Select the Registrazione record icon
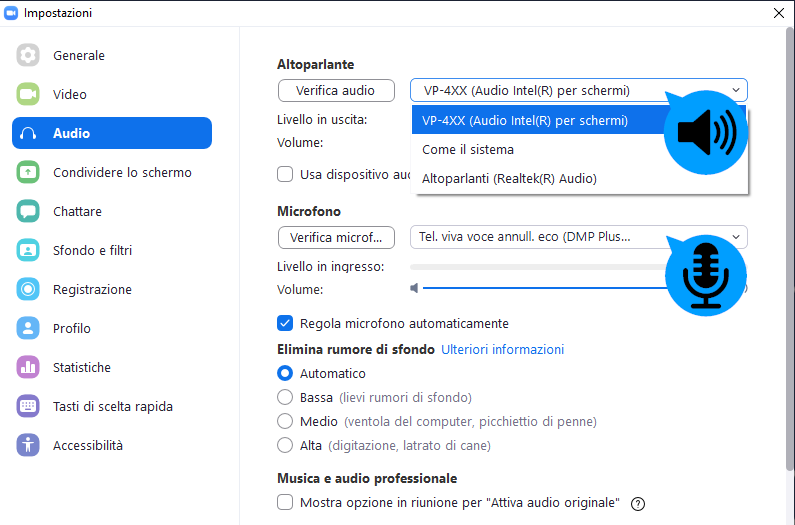The width and height of the screenshot is (795, 525). pyautogui.click(x=28, y=289)
